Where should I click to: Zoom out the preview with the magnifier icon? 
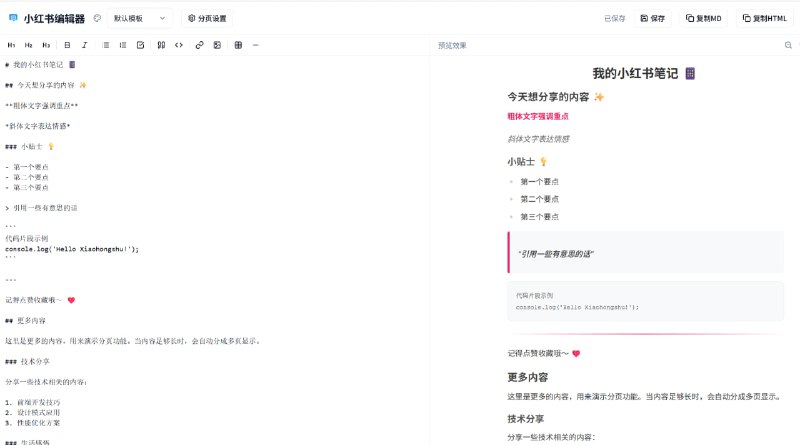(x=788, y=45)
